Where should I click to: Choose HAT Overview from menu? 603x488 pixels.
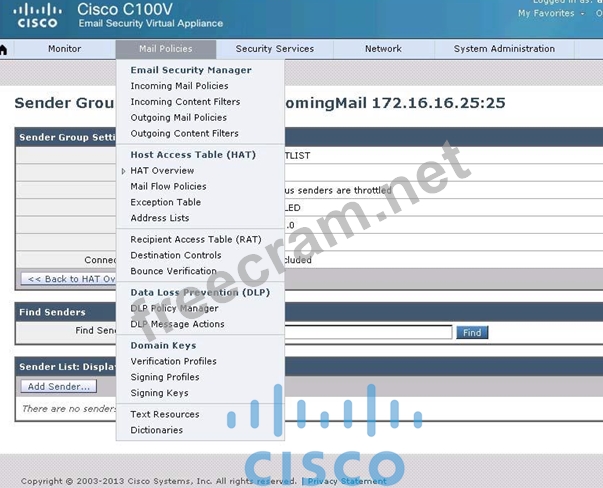162,171
